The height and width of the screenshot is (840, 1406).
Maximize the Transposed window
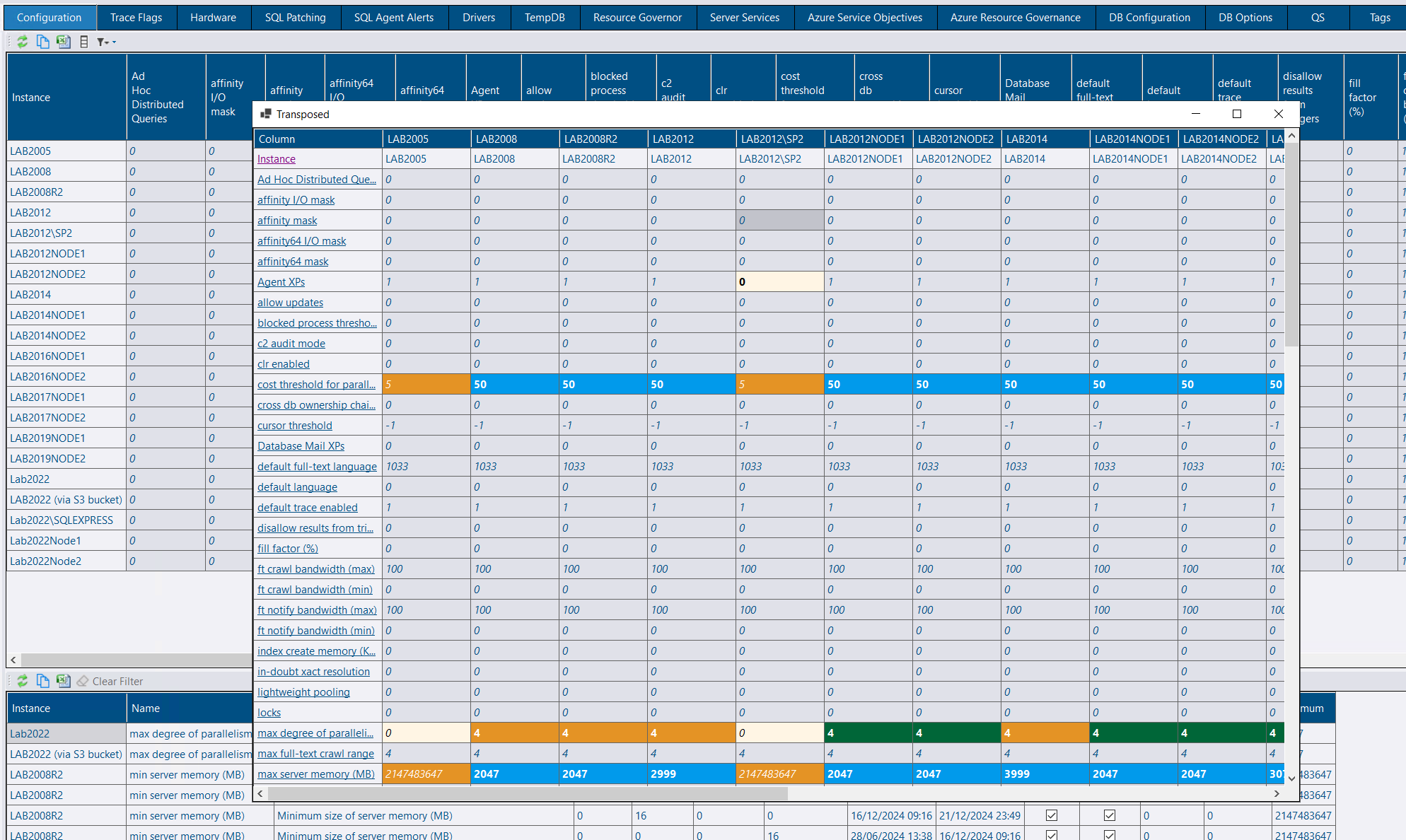pyautogui.click(x=1237, y=114)
